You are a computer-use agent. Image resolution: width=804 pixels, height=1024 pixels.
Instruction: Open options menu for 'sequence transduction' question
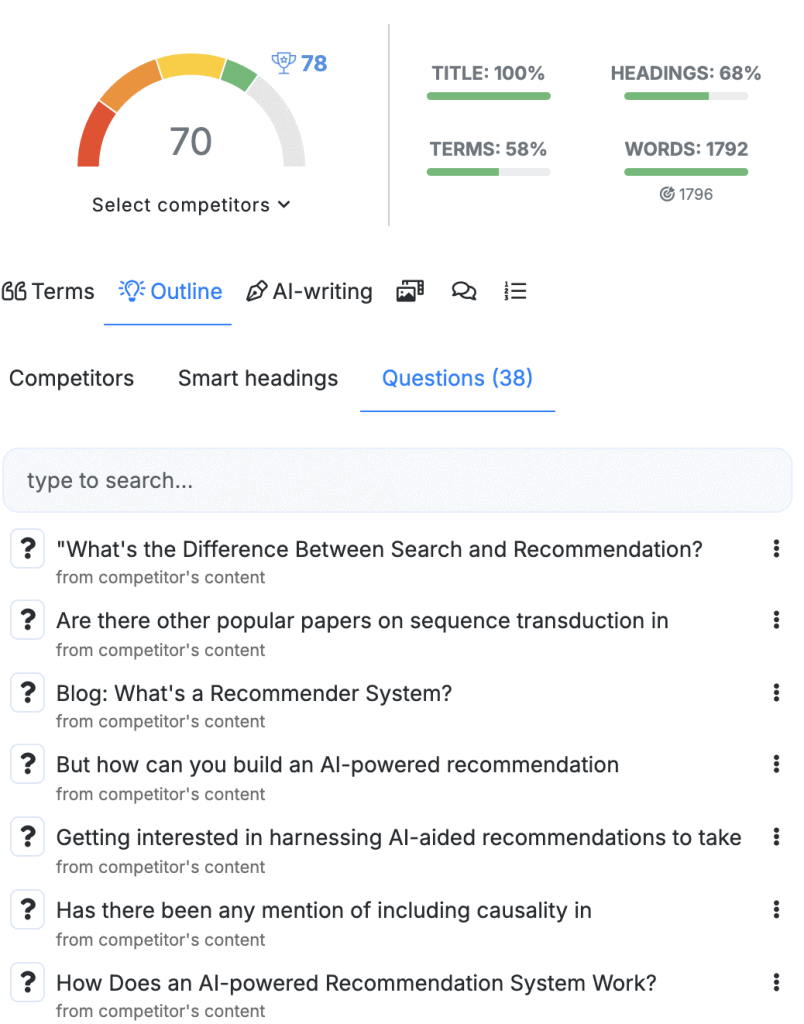(x=776, y=620)
